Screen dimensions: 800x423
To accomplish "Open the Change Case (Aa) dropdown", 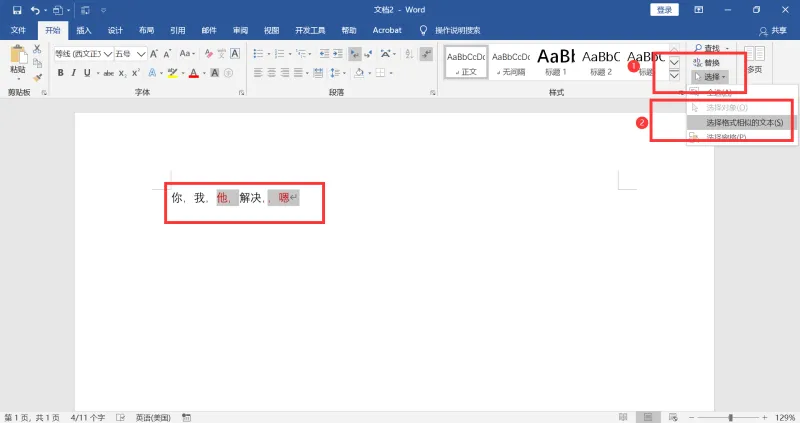I will point(187,54).
